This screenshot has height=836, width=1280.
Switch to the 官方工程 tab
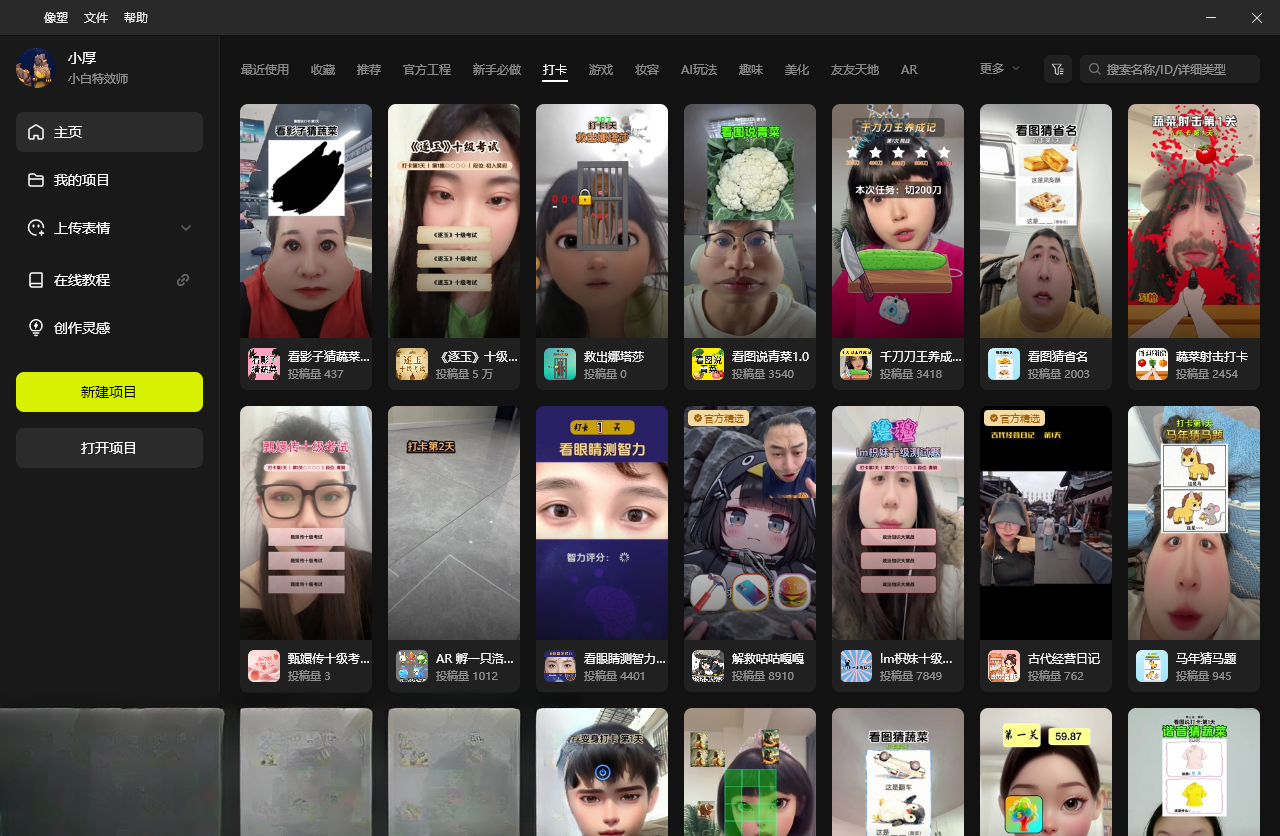[x=427, y=70]
